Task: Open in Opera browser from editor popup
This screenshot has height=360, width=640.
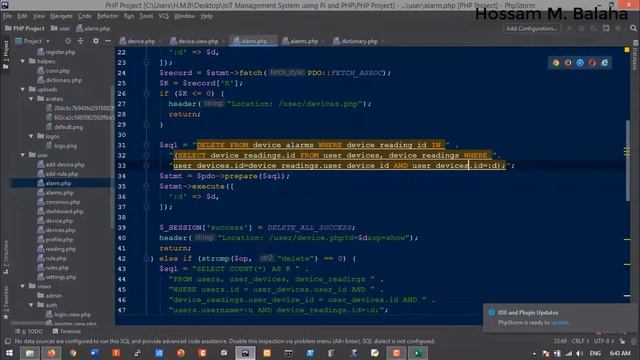Action: 592,63
